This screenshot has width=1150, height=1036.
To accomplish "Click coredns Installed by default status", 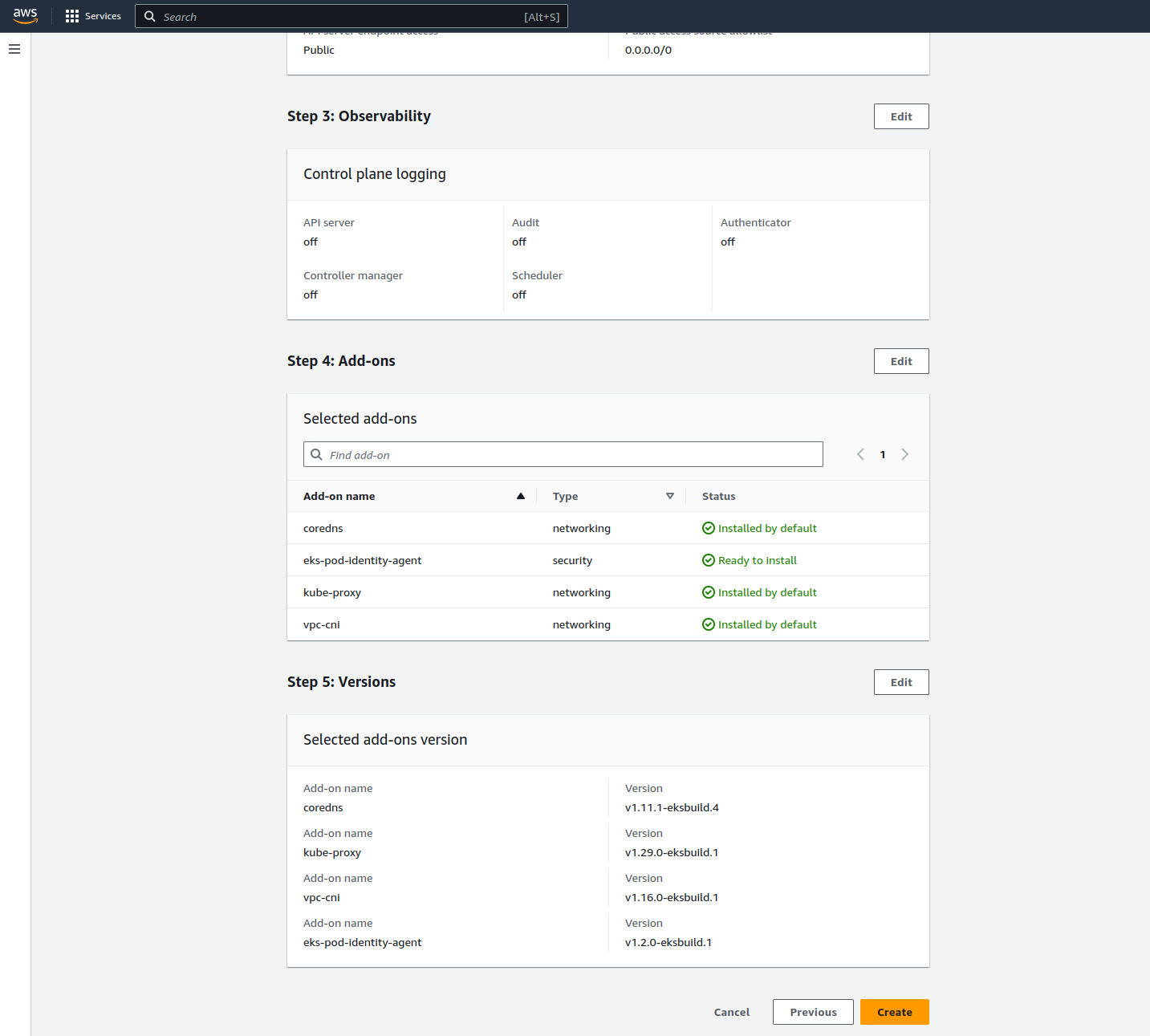I will (767, 528).
